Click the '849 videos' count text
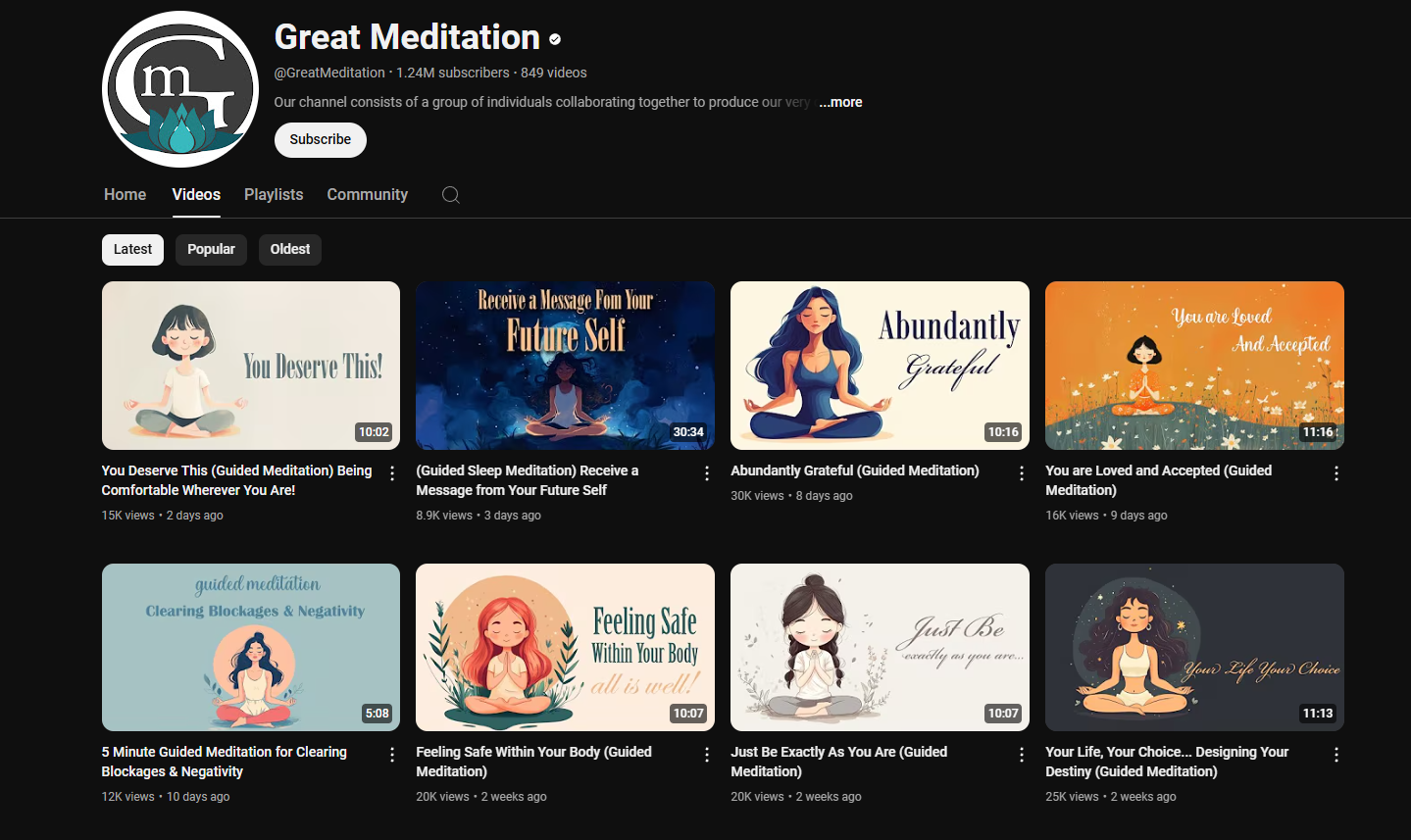Viewport: 1411px width, 840px height. coord(554,73)
